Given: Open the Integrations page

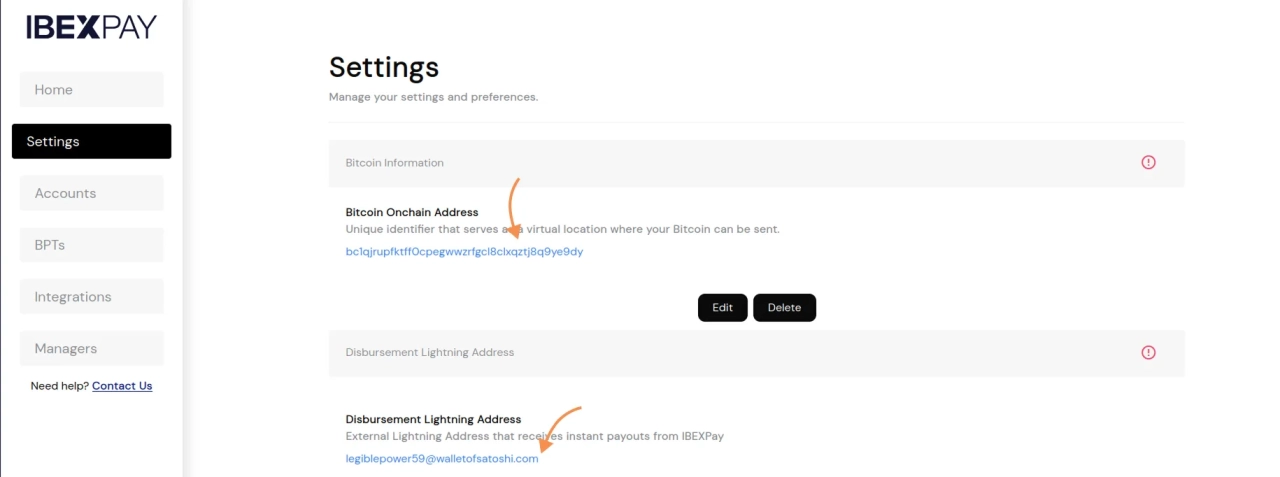Looking at the screenshot, I should click(x=91, y=297).
